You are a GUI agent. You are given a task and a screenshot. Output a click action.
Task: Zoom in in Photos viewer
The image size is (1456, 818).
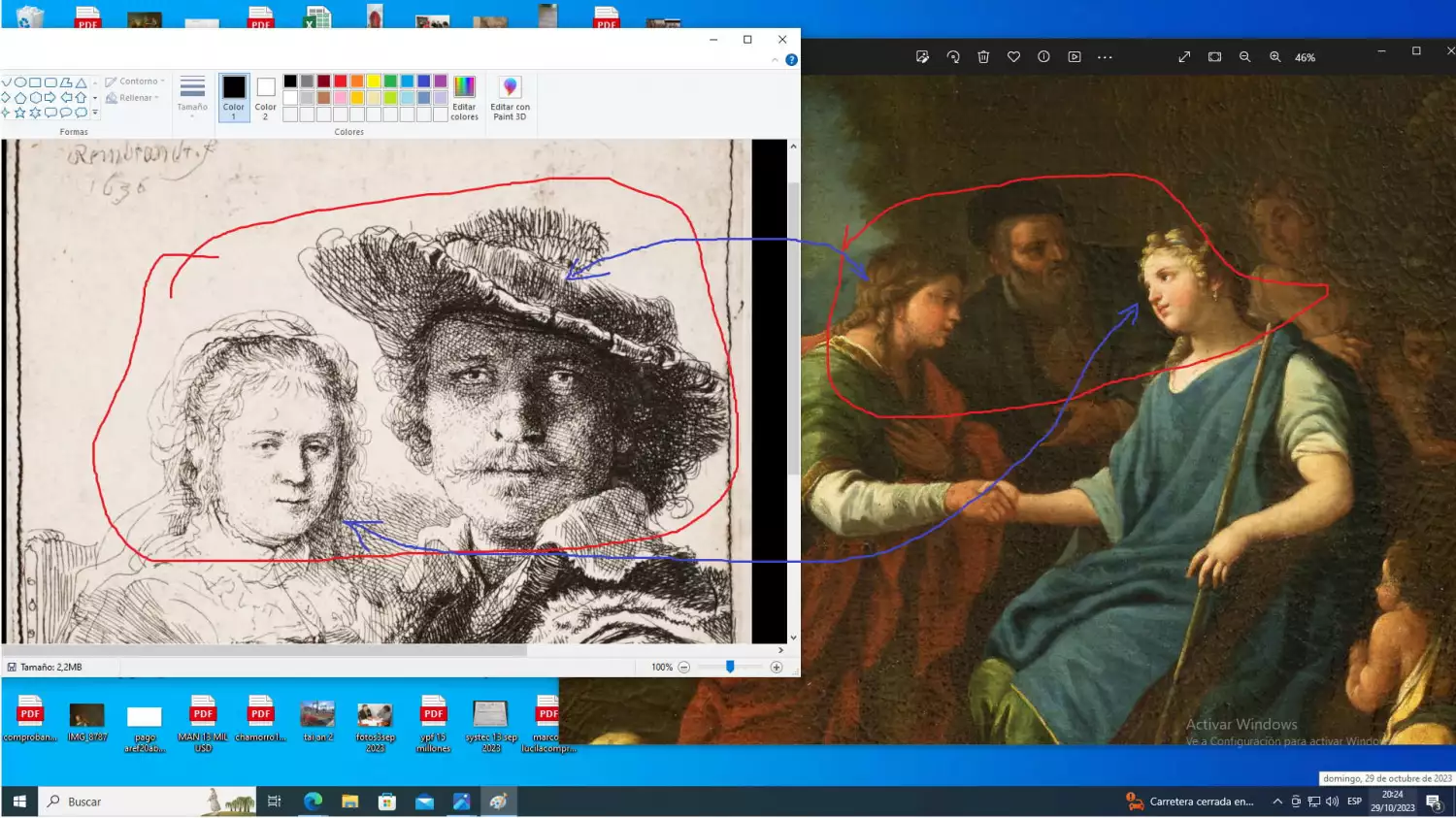click(x=1274, y=57)
